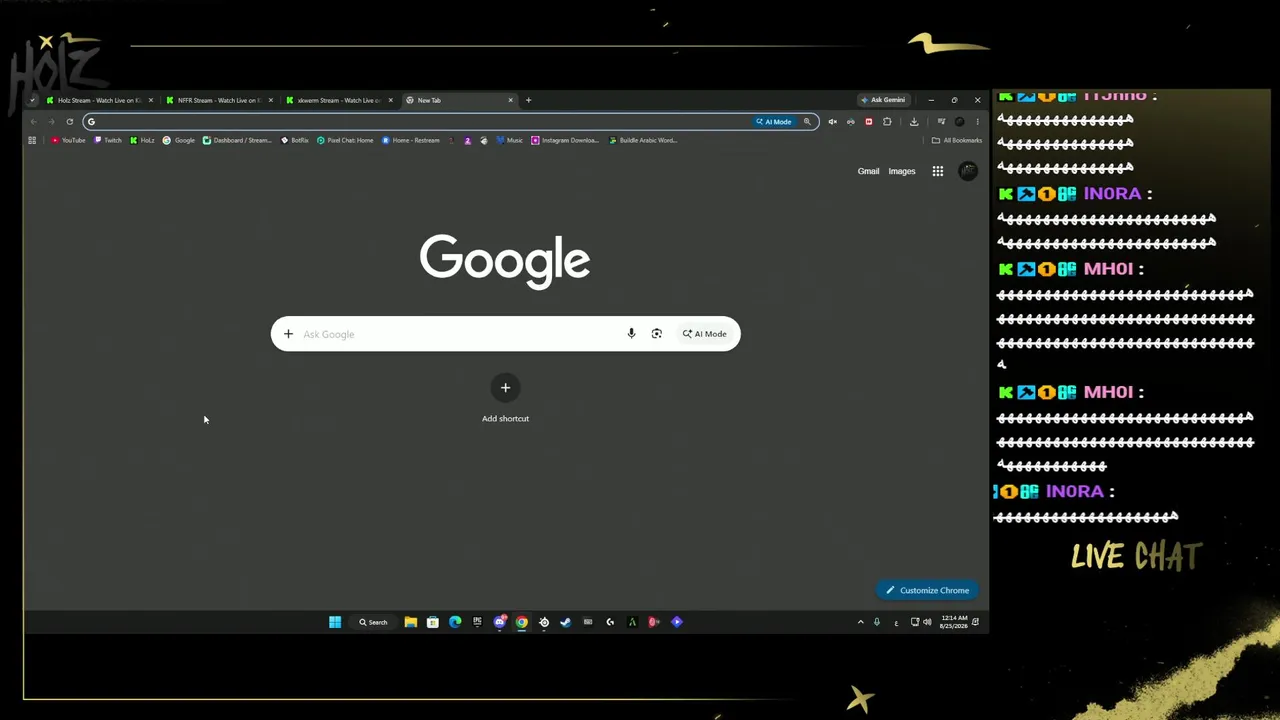
Task: Open the media controls icon in toolbar
Action: (941, 122)
